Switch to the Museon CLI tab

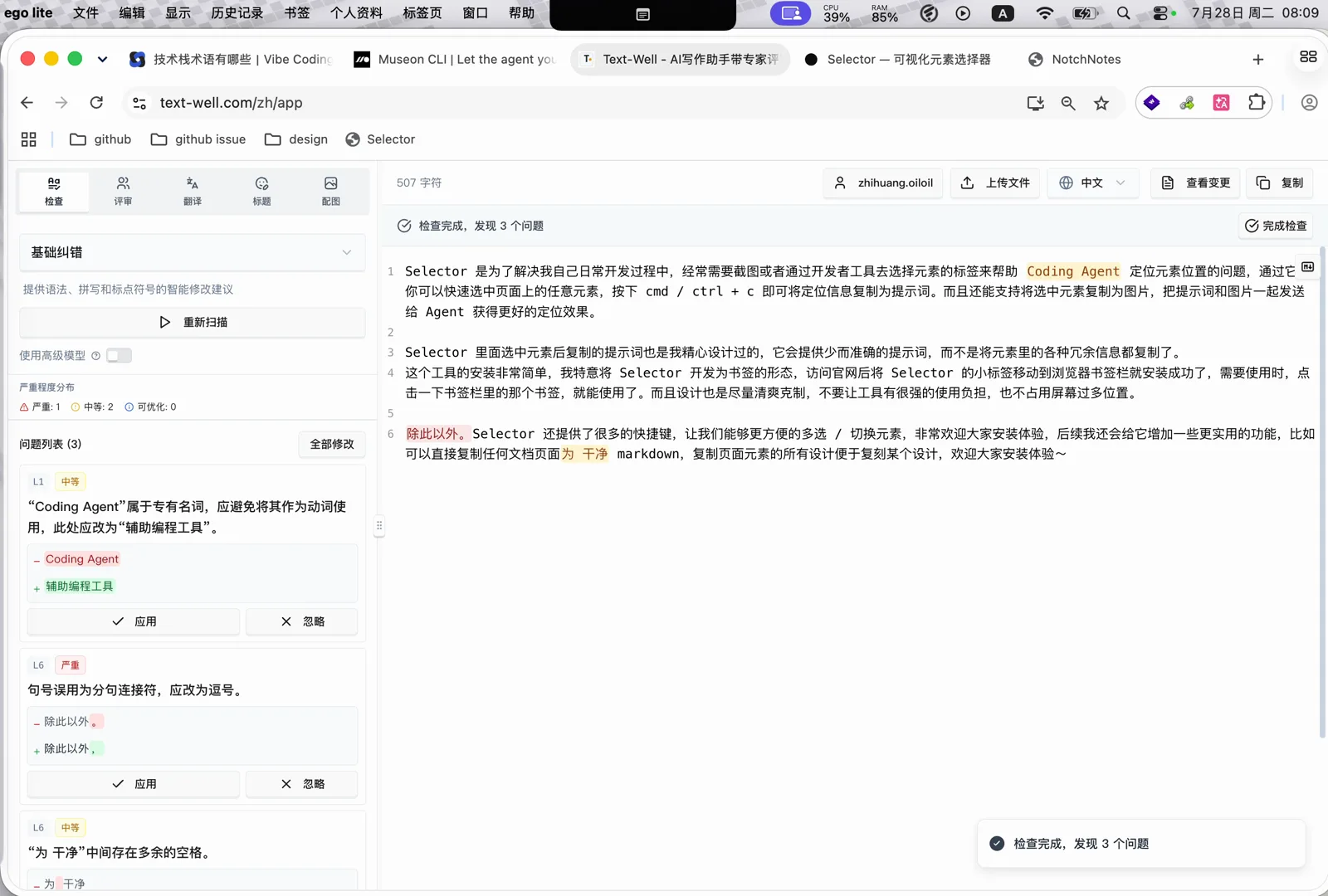pos(454,59)
